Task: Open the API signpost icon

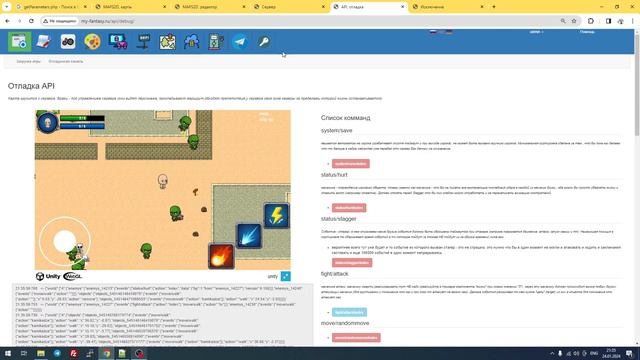Action: (x=143, y=42)
